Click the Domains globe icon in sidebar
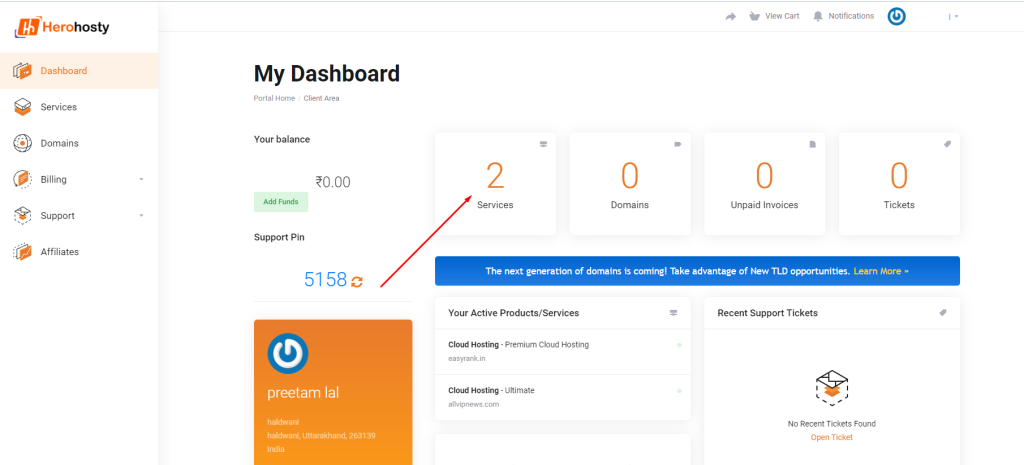 (x=22, y=143)
